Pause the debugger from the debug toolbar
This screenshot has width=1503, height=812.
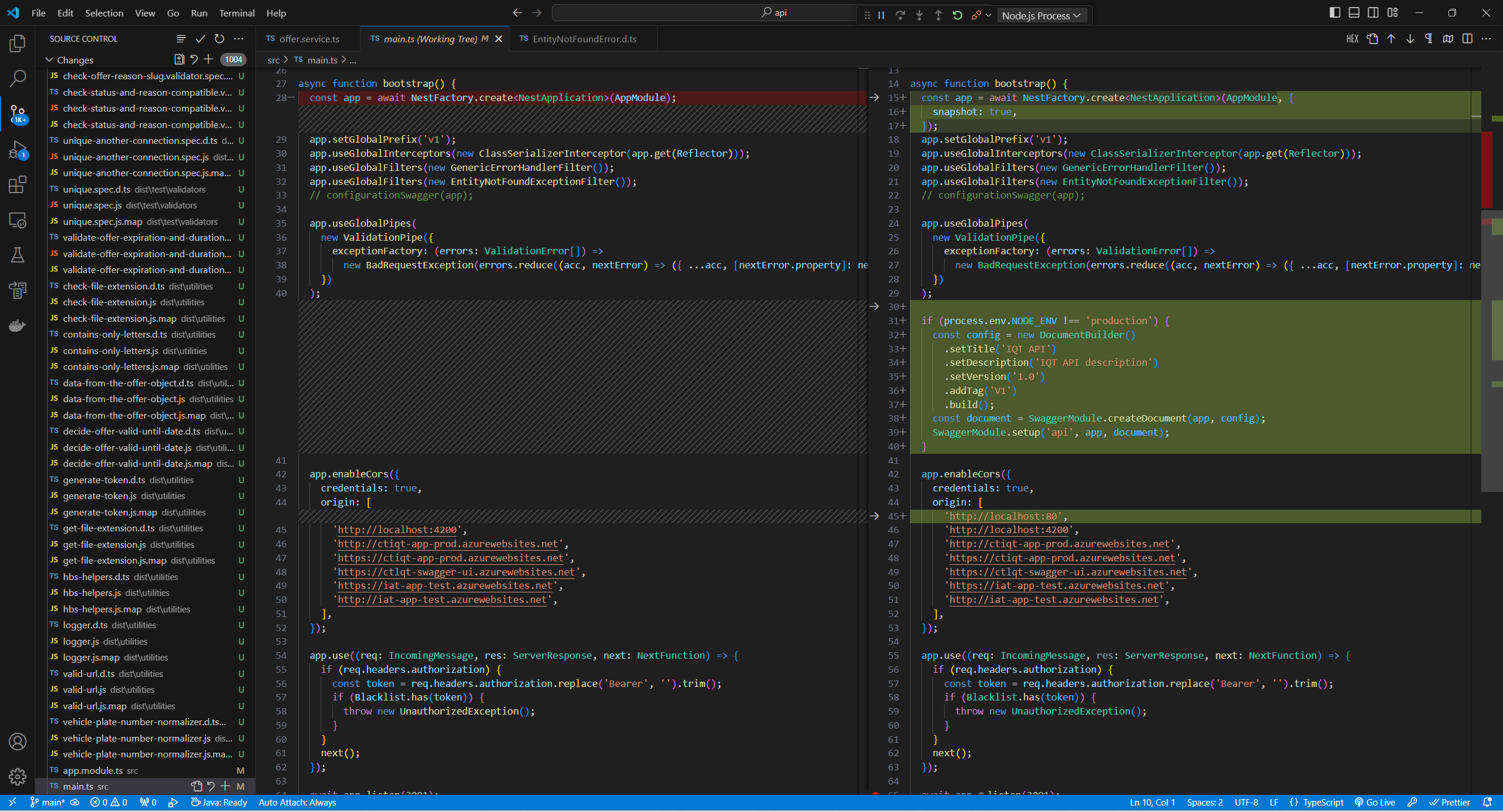coord(881,15)
